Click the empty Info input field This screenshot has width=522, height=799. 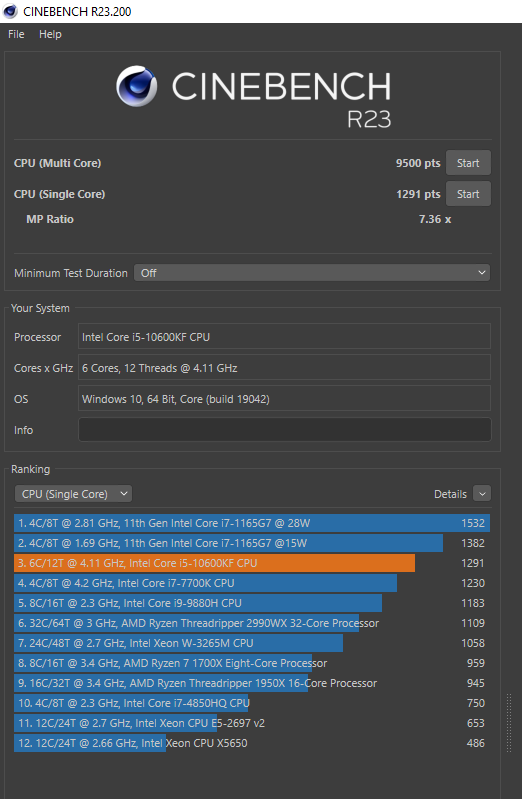(284, 430)
